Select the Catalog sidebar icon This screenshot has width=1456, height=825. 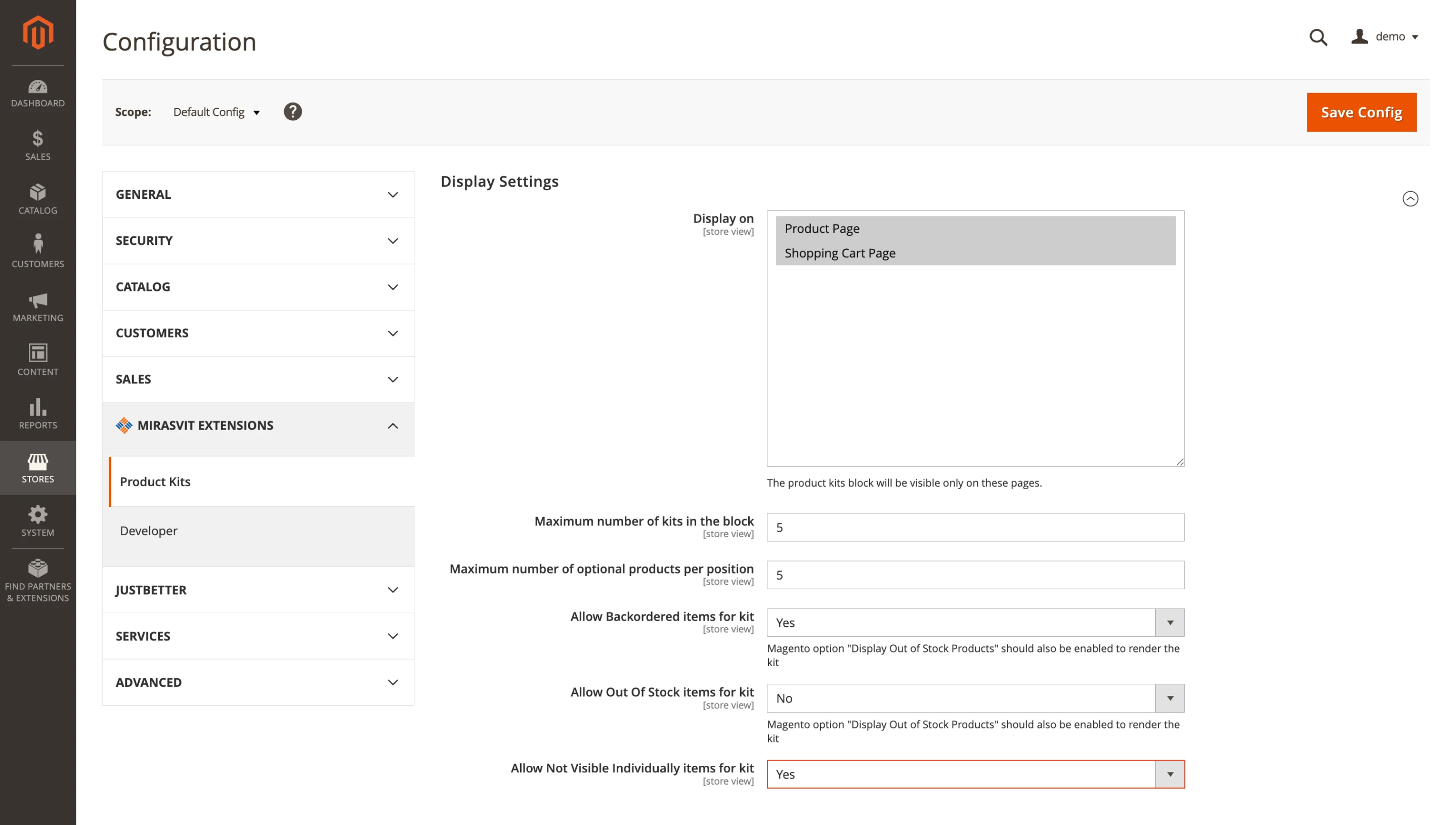click(x=37, y=198)
